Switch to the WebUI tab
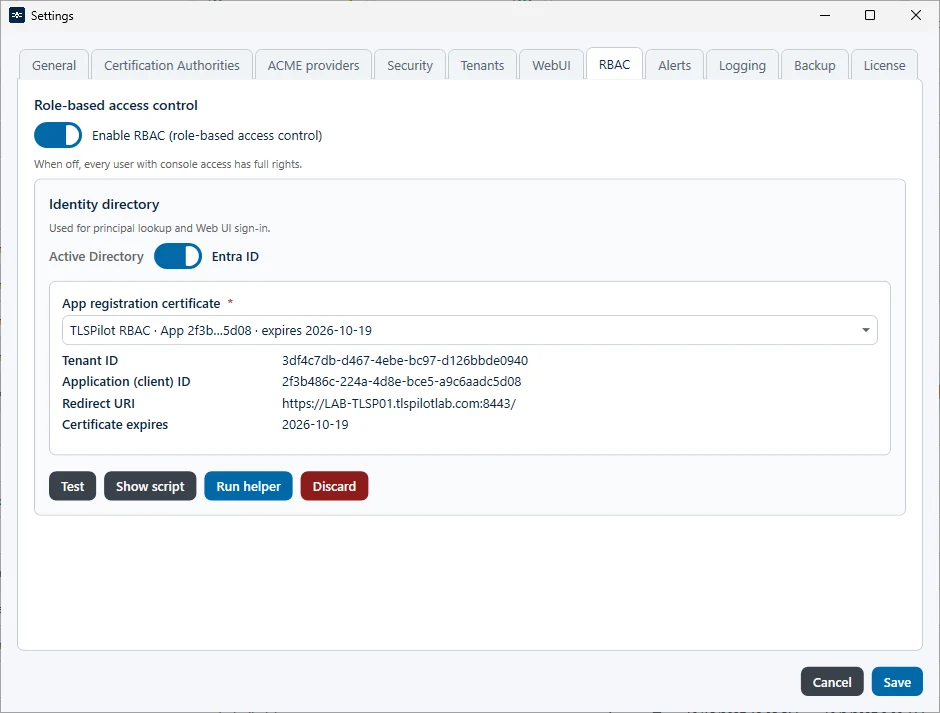This screenshot has width=940, height=713. 552,65
